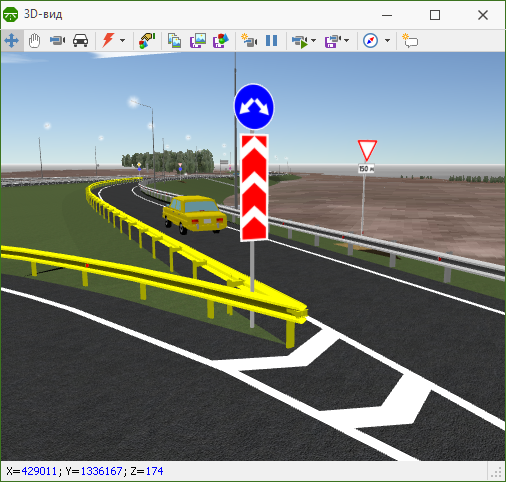Save the 3D scene objects
The height and width of the screenshot is (482, 506).
click(x=221, y=41)
